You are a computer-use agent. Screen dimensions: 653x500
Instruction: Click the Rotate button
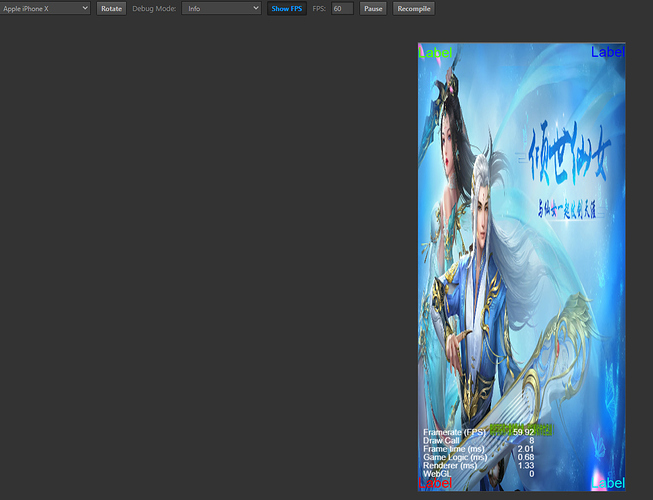[x=111, y=8]
